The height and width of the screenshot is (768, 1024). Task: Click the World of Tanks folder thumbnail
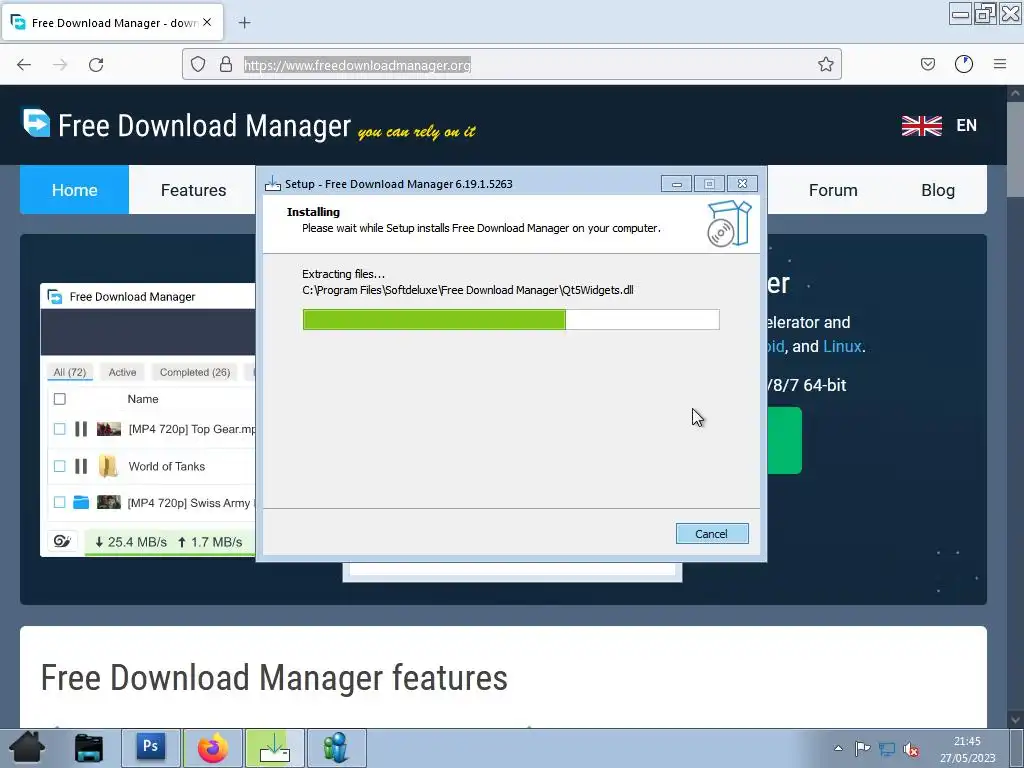[108, 466]
